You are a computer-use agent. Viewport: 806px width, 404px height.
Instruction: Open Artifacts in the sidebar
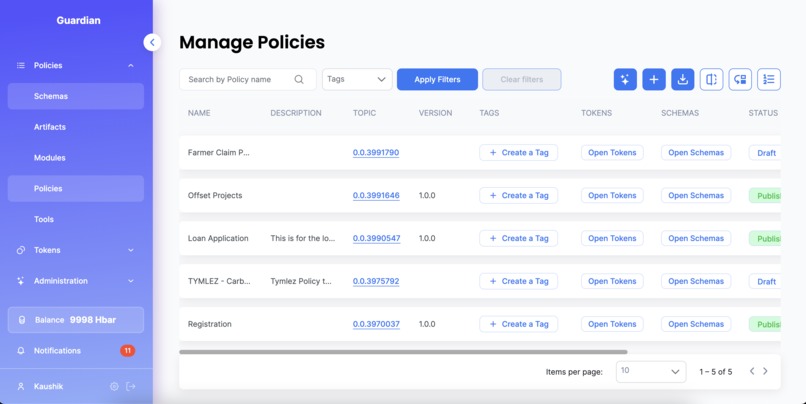(x=76, y=127)
